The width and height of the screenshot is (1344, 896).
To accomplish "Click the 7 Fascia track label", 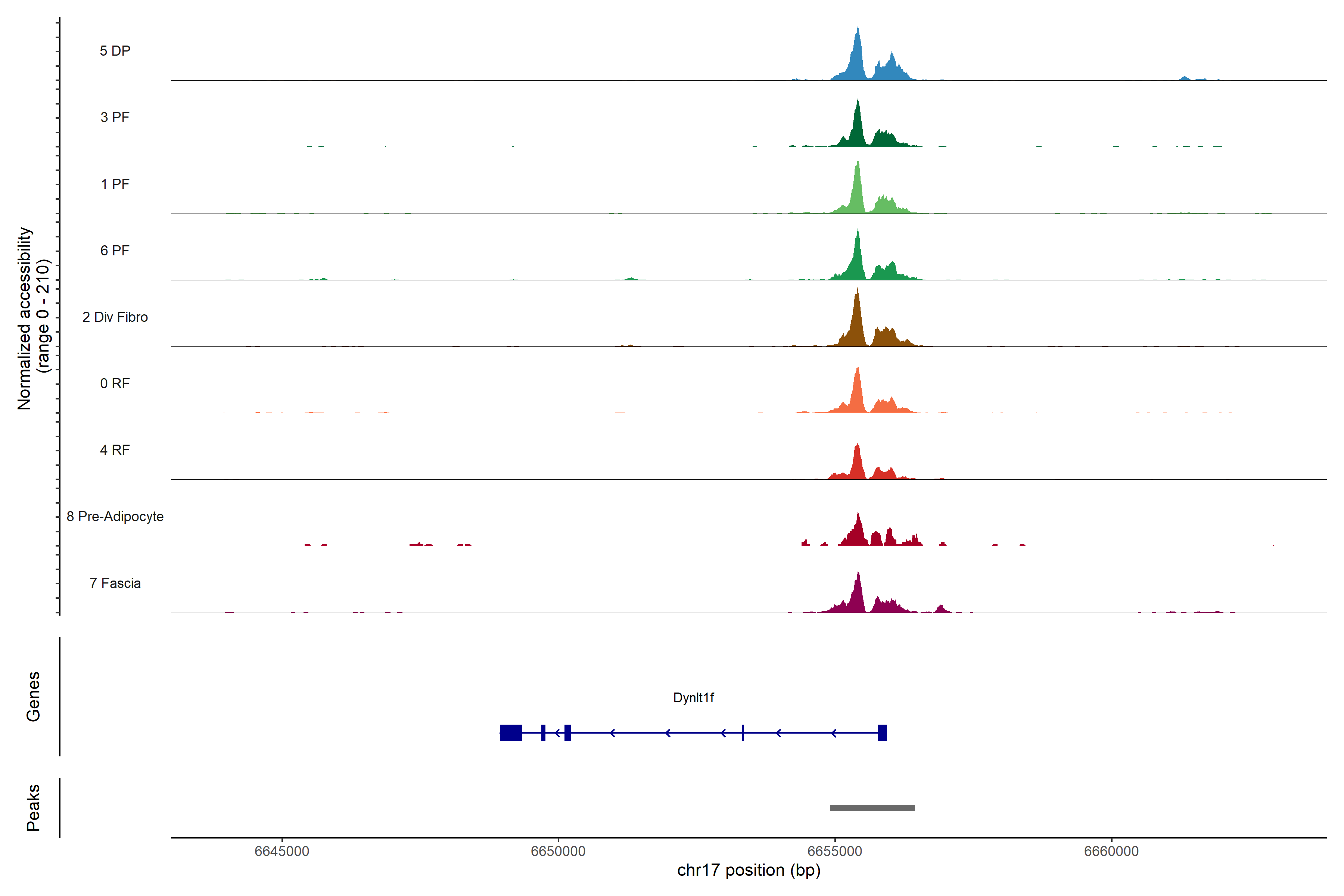I will (115, 583).
